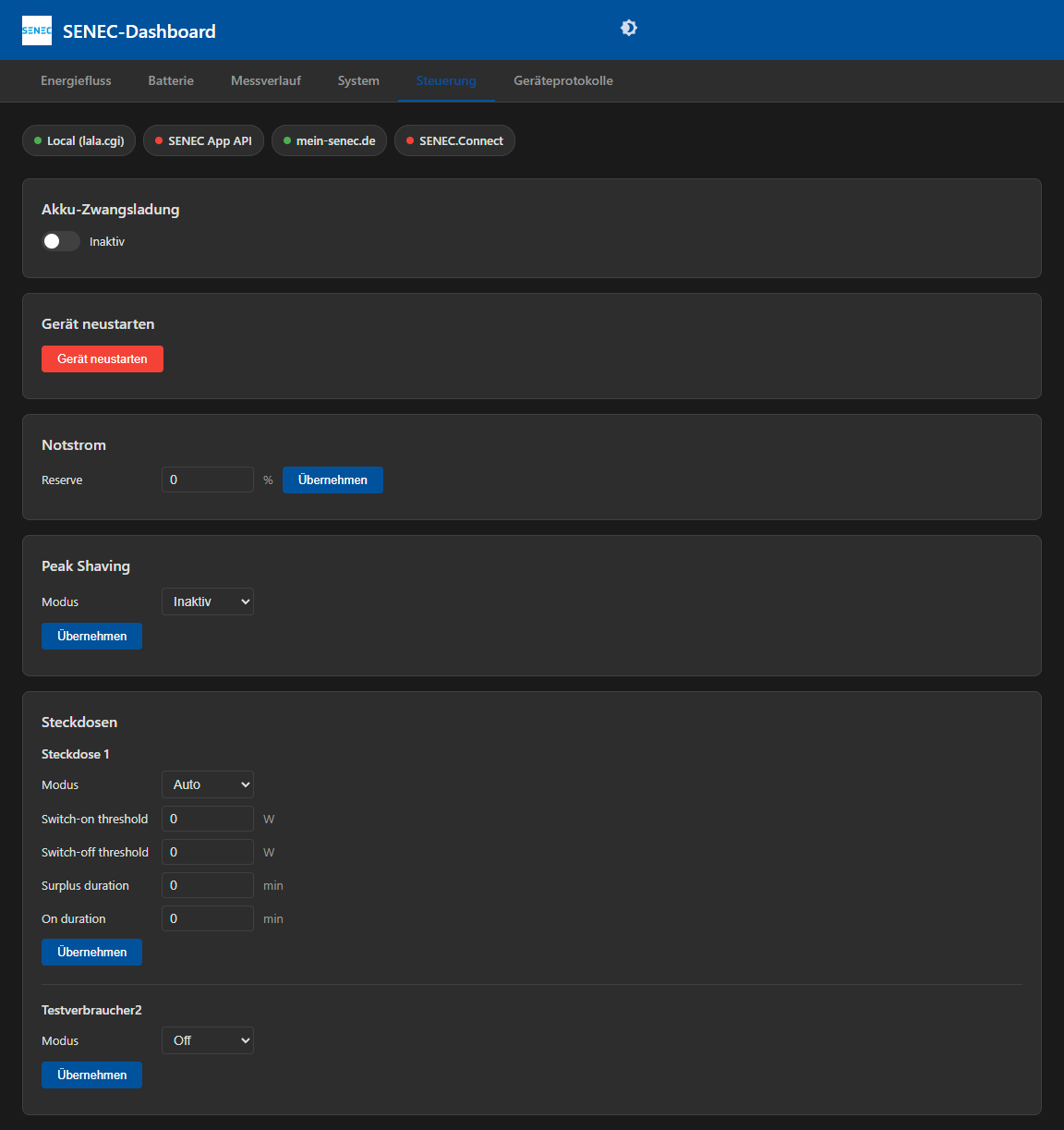Toggle the Akku-Zwangsladung switch
The width and height of the screenshot is (1064, 1130).
click(61, 241)
